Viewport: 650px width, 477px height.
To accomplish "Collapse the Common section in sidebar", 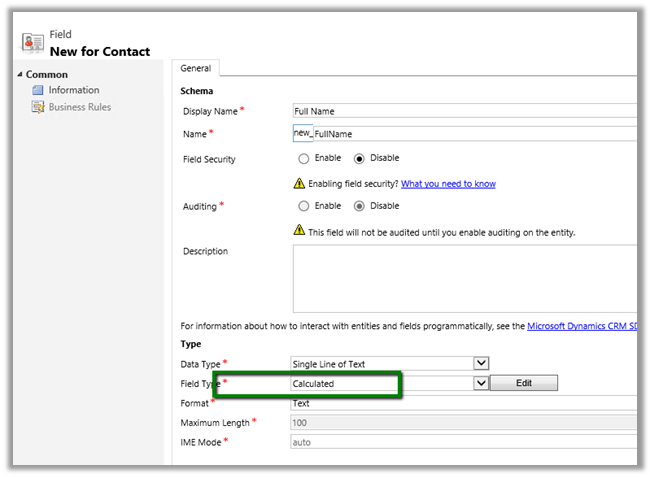I will (x=21, y=75).
